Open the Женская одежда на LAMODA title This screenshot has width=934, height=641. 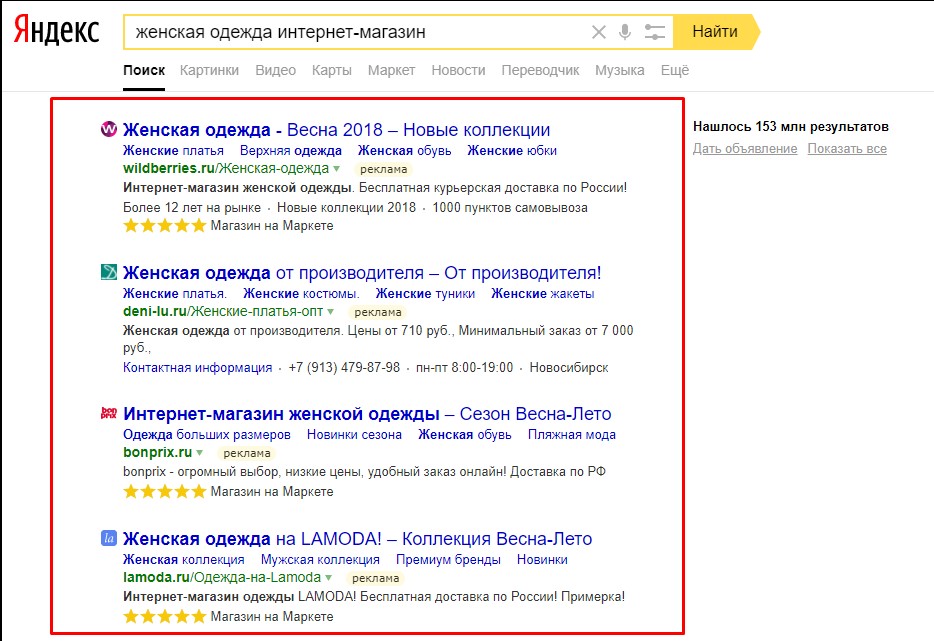pyautogui.click(x=357, y=539)
